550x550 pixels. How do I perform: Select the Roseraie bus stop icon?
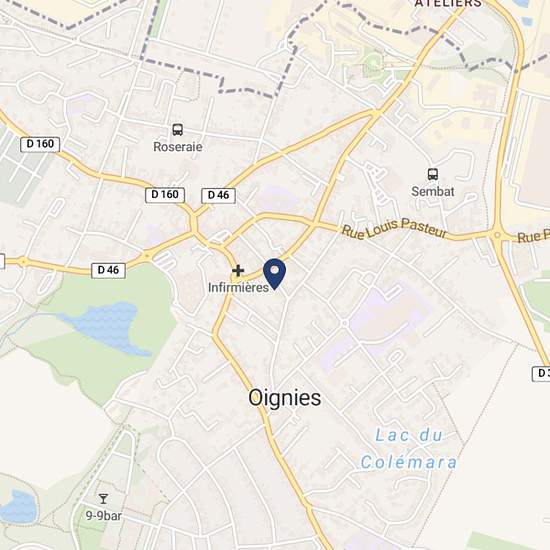click(x=177, y=130)
